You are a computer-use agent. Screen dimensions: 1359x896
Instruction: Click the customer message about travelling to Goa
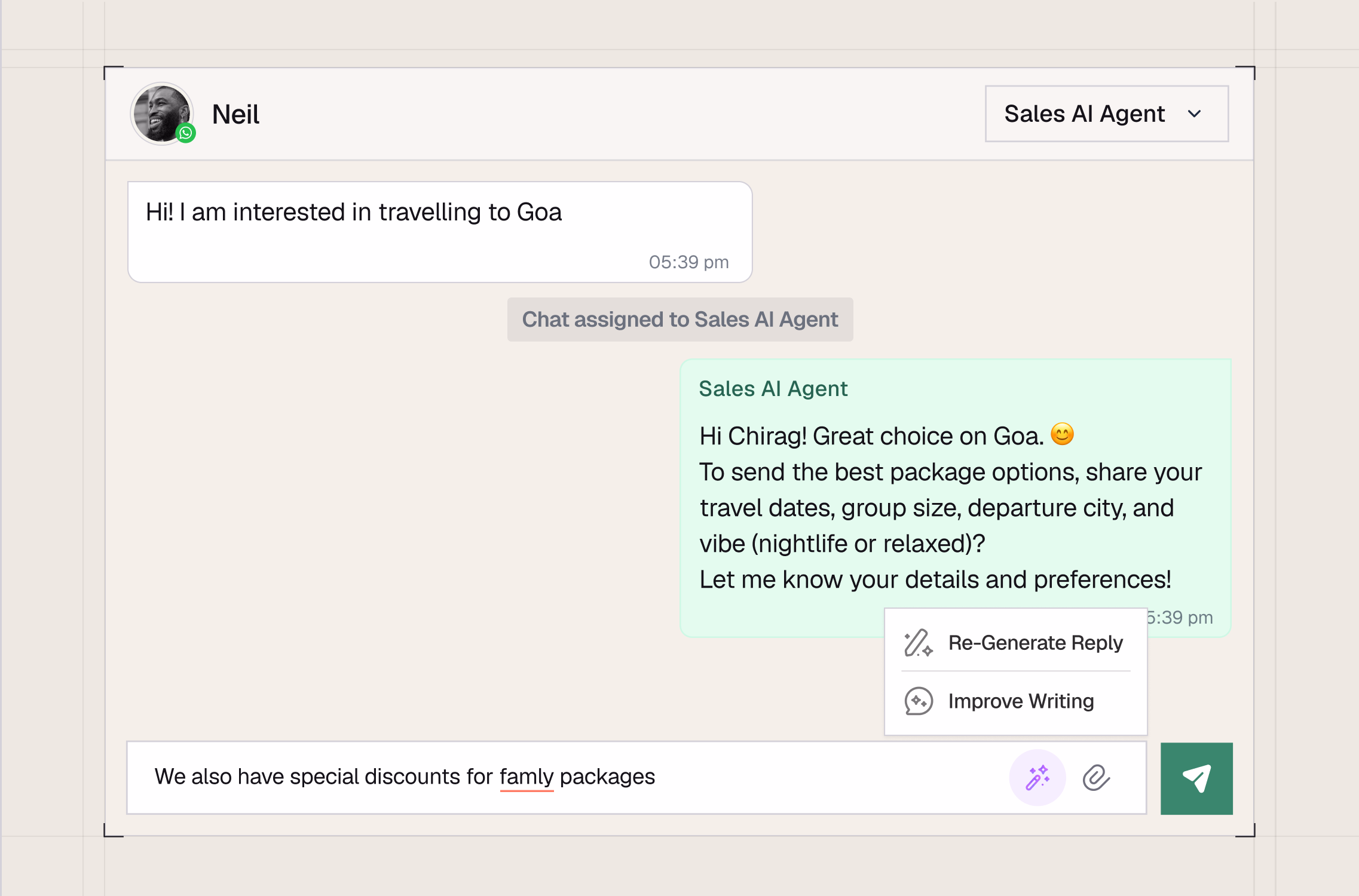[354, 213]
